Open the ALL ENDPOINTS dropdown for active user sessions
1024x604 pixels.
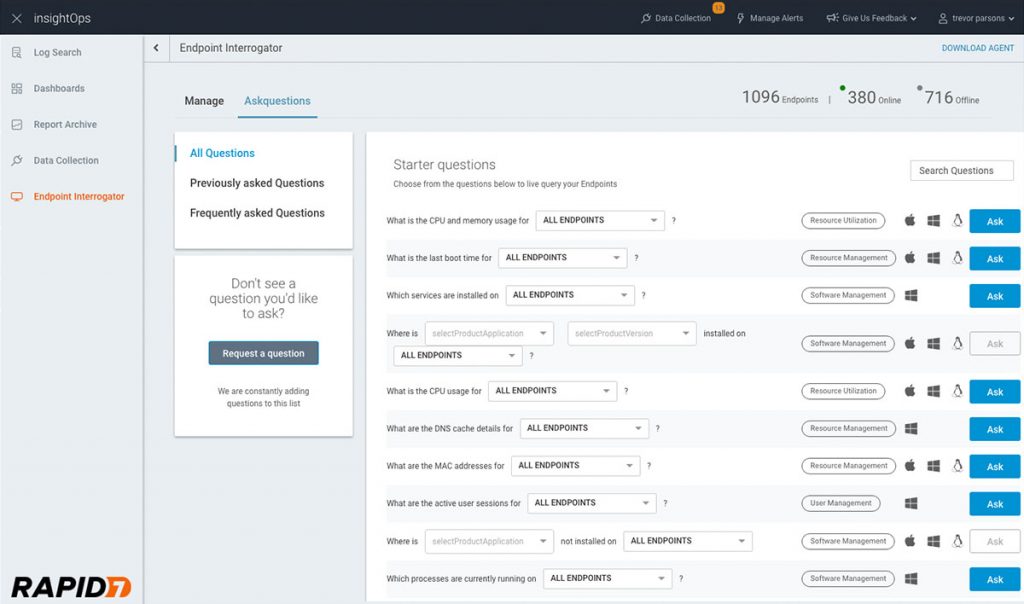coord(592,503)
